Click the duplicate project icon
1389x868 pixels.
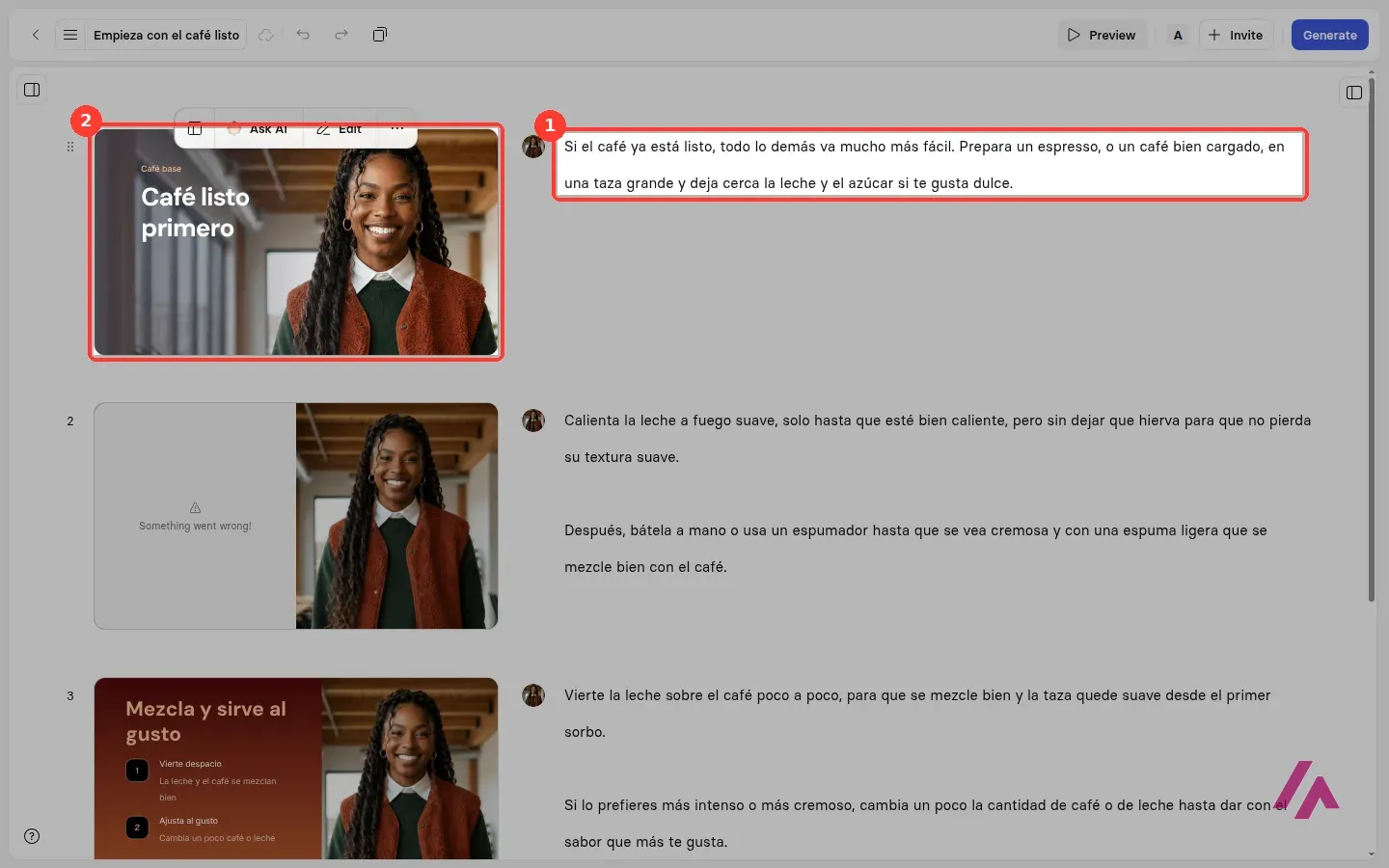(380, 35)
